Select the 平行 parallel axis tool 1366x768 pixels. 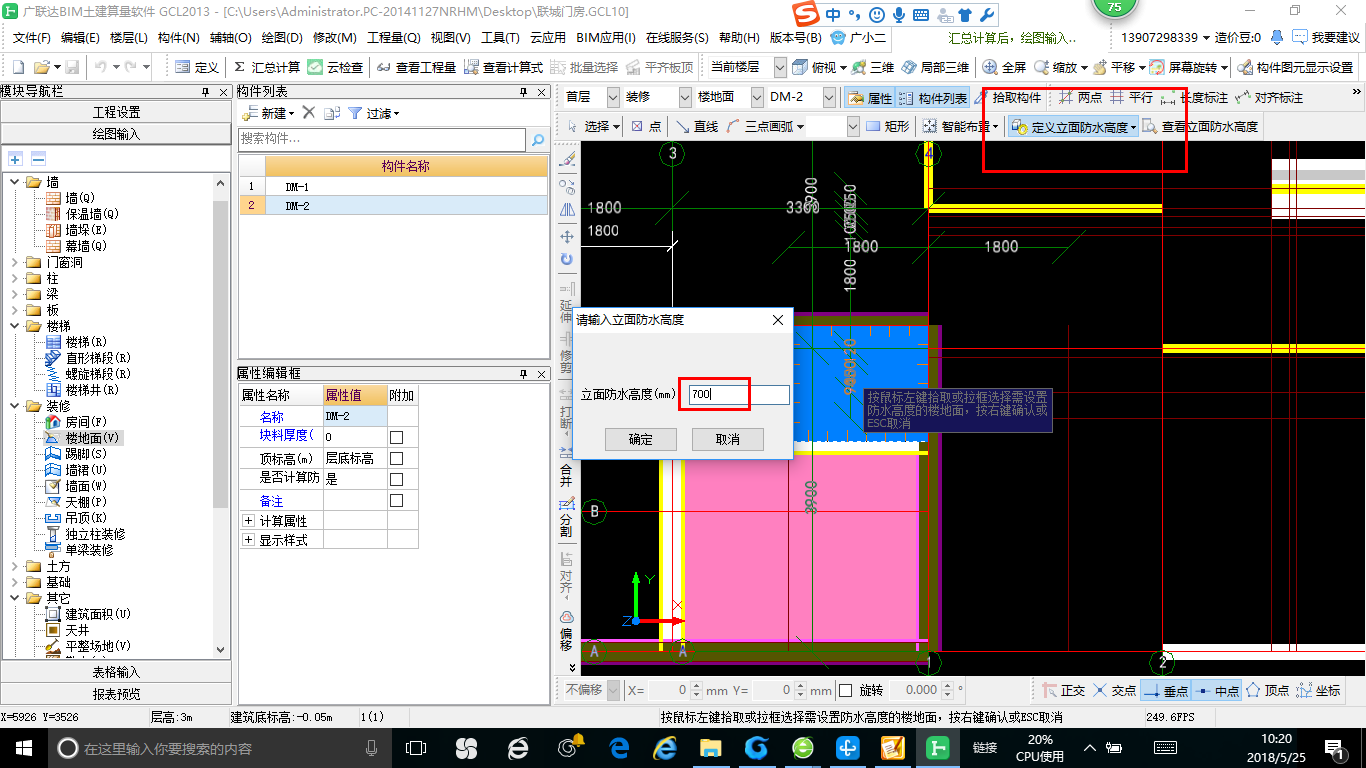(1131, 98)
